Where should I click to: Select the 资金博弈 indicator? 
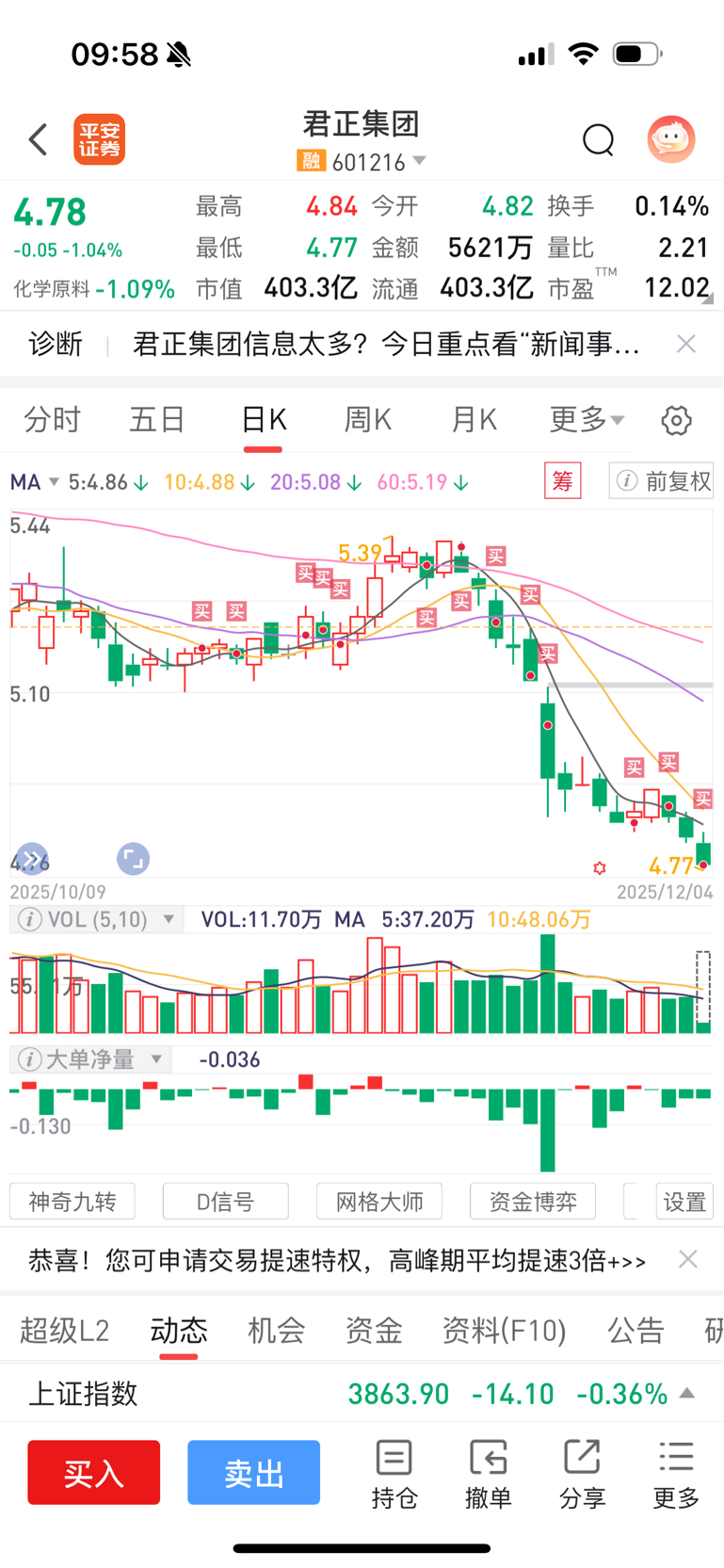pos(533,1202)
